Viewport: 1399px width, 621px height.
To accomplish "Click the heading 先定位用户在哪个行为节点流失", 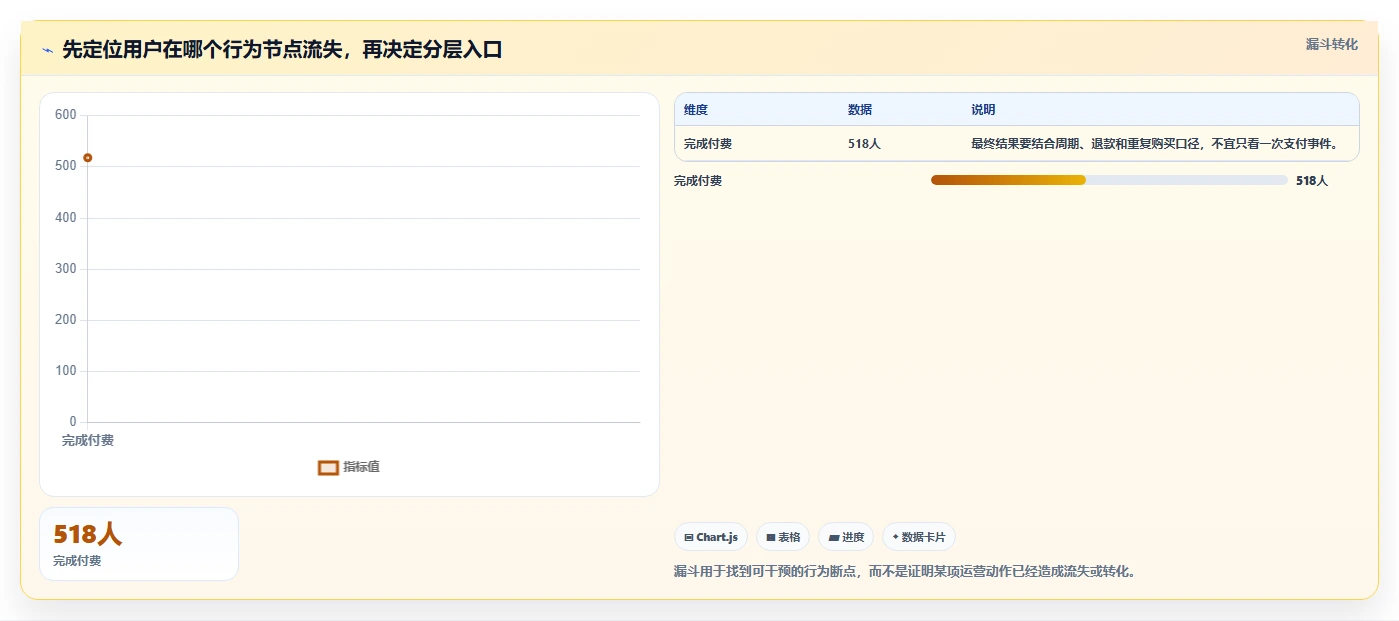I will [282, 49].
